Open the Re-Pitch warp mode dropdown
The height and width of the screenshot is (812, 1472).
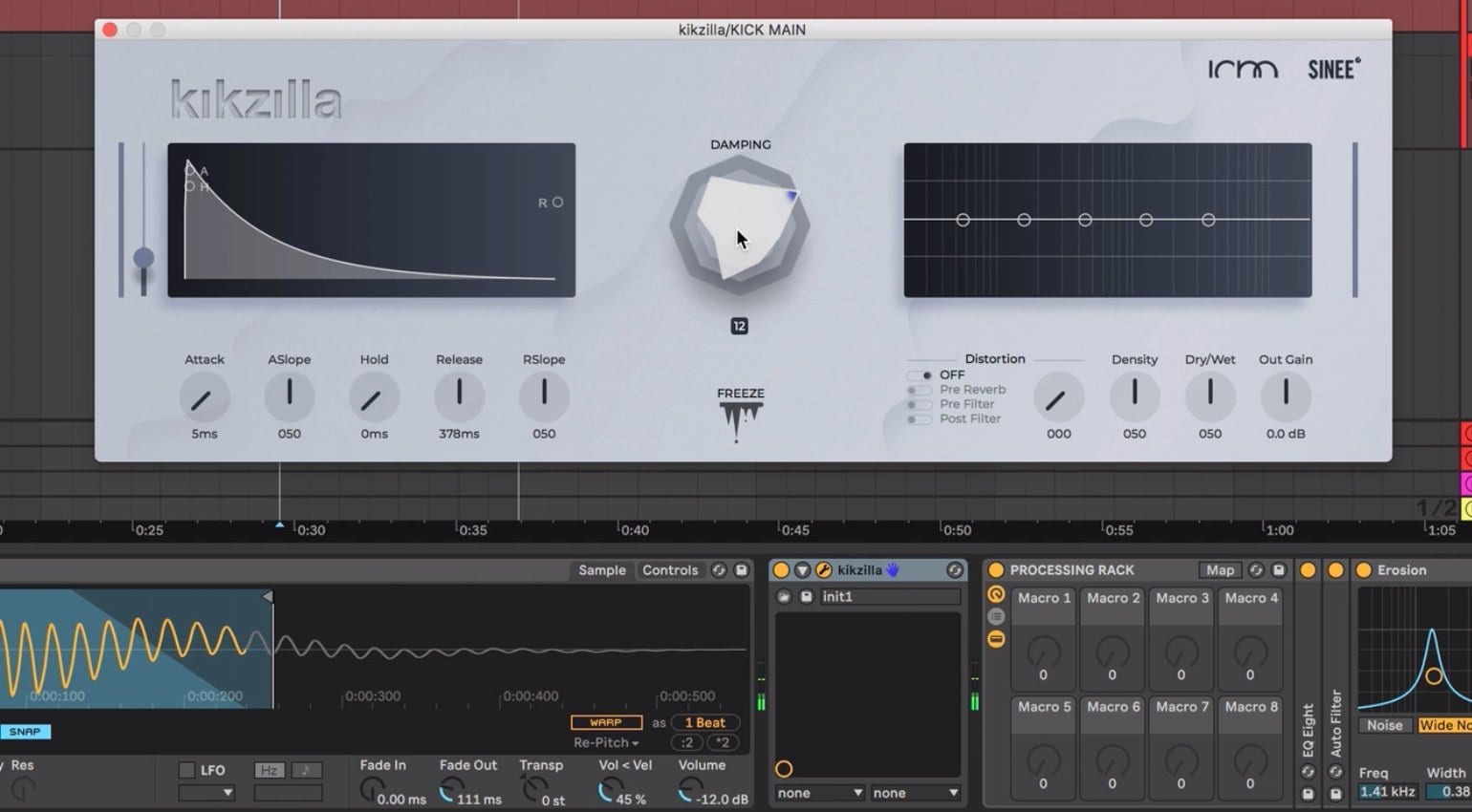click(x=606, y=742)
